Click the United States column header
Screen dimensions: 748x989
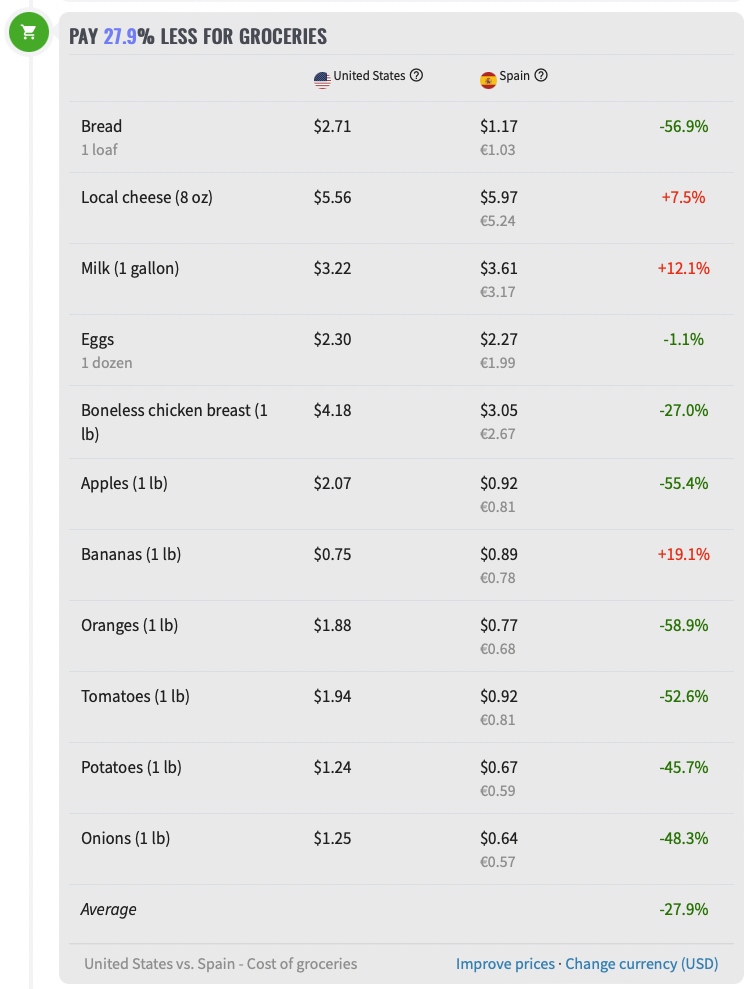point(369,76)
